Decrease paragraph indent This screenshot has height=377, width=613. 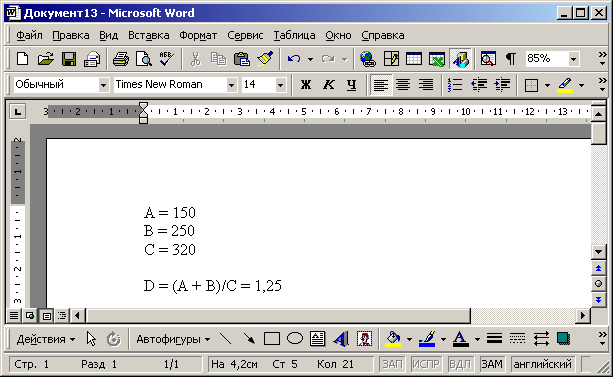[x=479, y=84]
